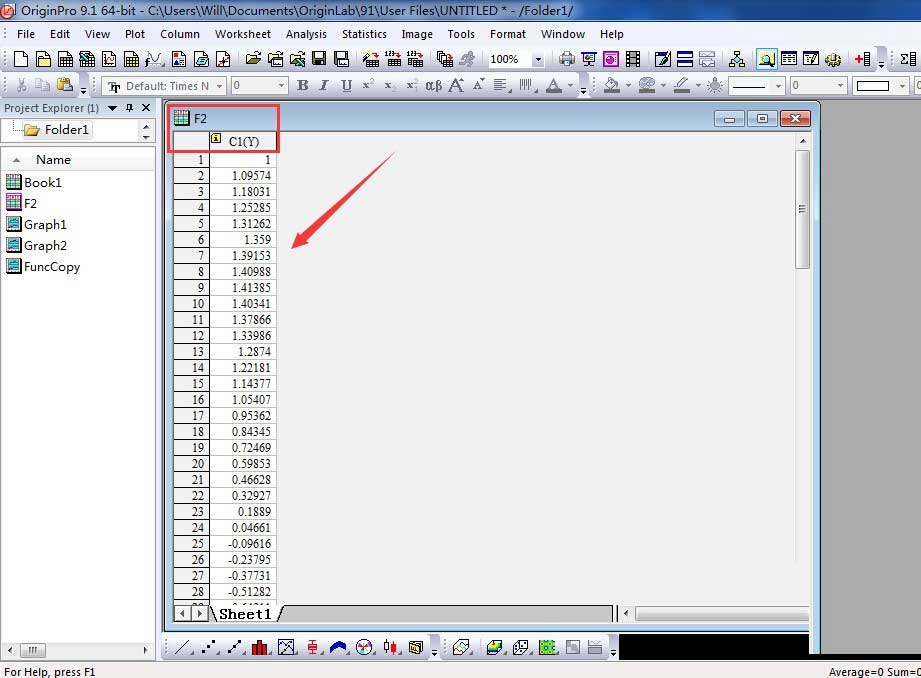
Task: Open Project Explorer panel menu arrow
Action: tap(112, 108)
